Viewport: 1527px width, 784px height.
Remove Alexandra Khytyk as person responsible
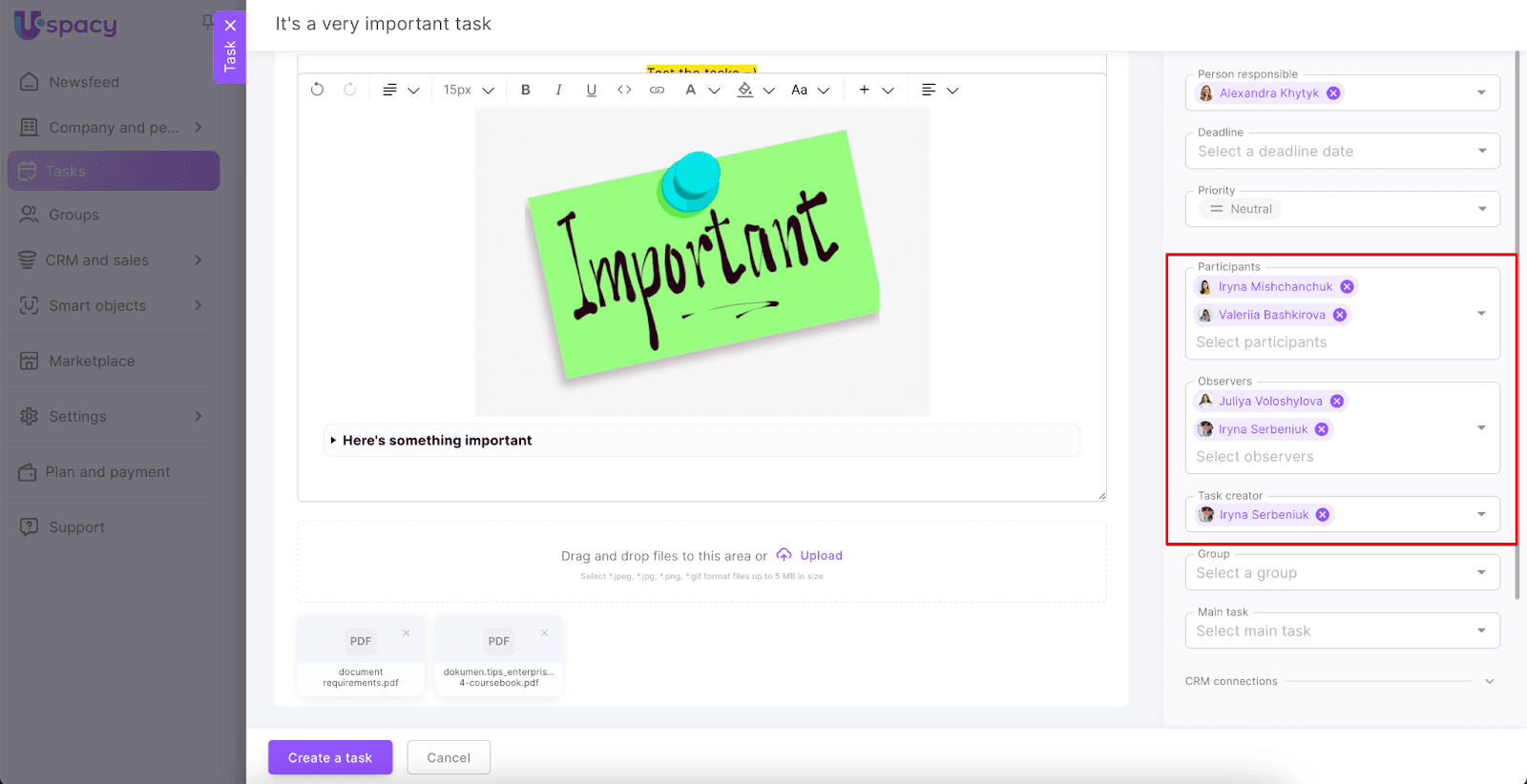[x=1333, y=93]
